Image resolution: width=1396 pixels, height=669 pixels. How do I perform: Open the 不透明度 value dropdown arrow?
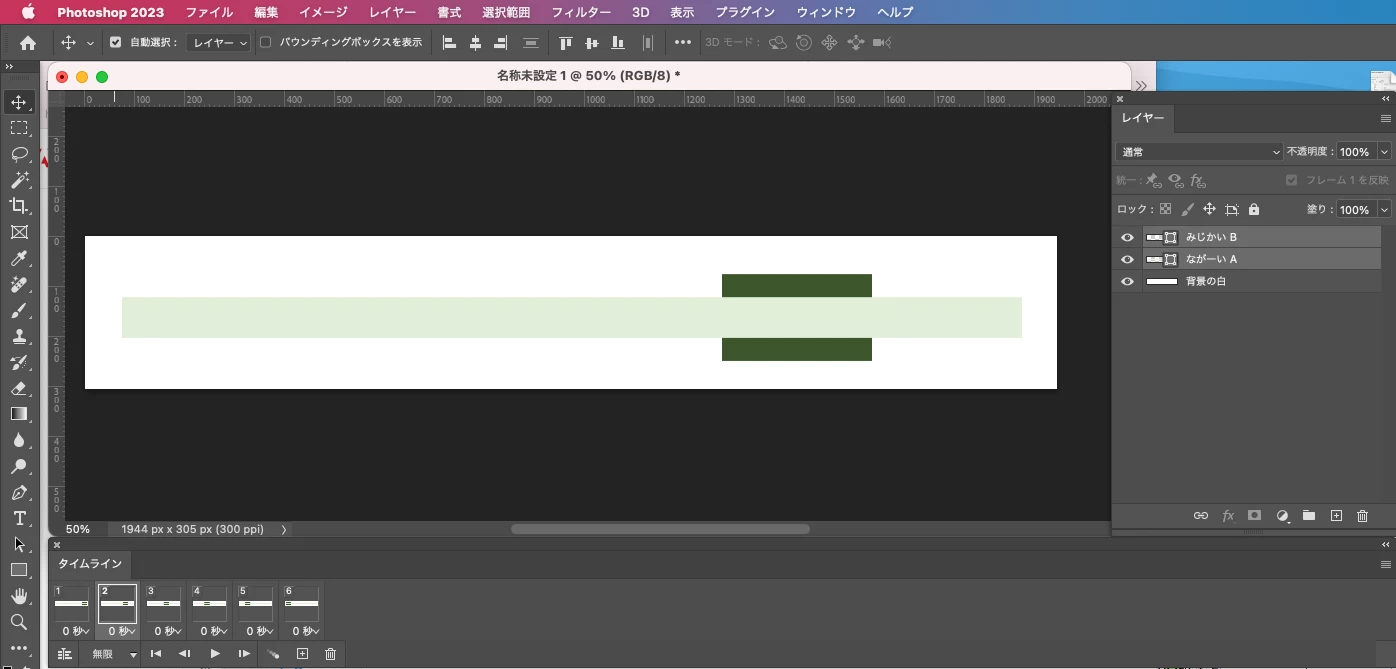click(x=1385, y=152)
